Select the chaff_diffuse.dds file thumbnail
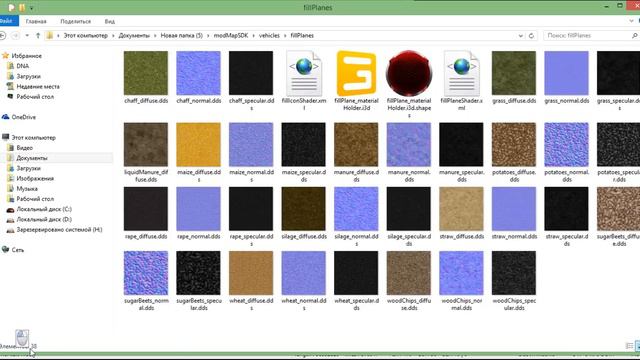 (146, 73)
